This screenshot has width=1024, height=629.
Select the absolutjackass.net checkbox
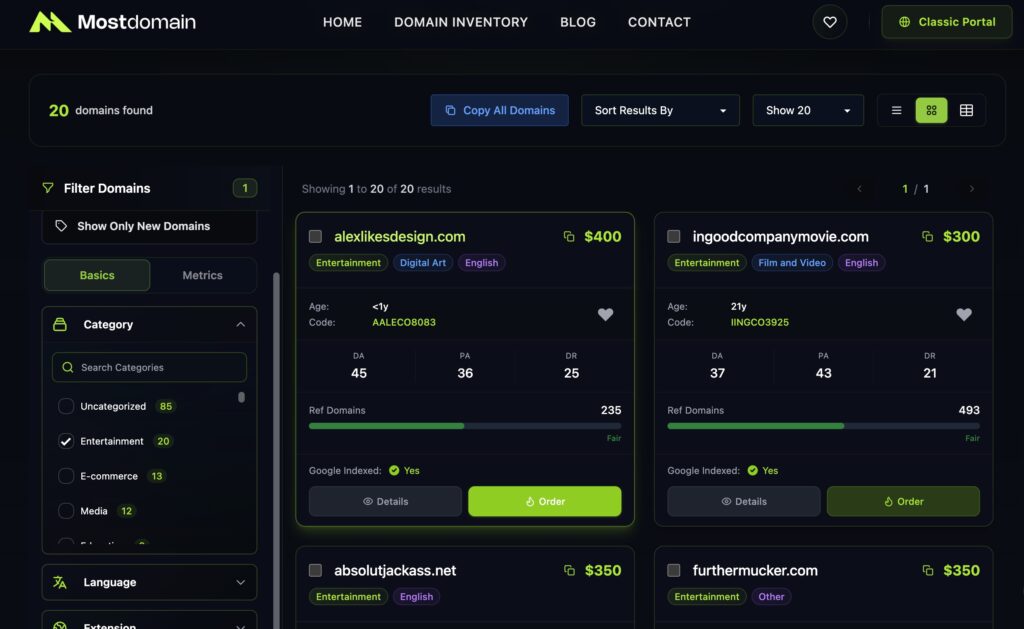(315, 570)
